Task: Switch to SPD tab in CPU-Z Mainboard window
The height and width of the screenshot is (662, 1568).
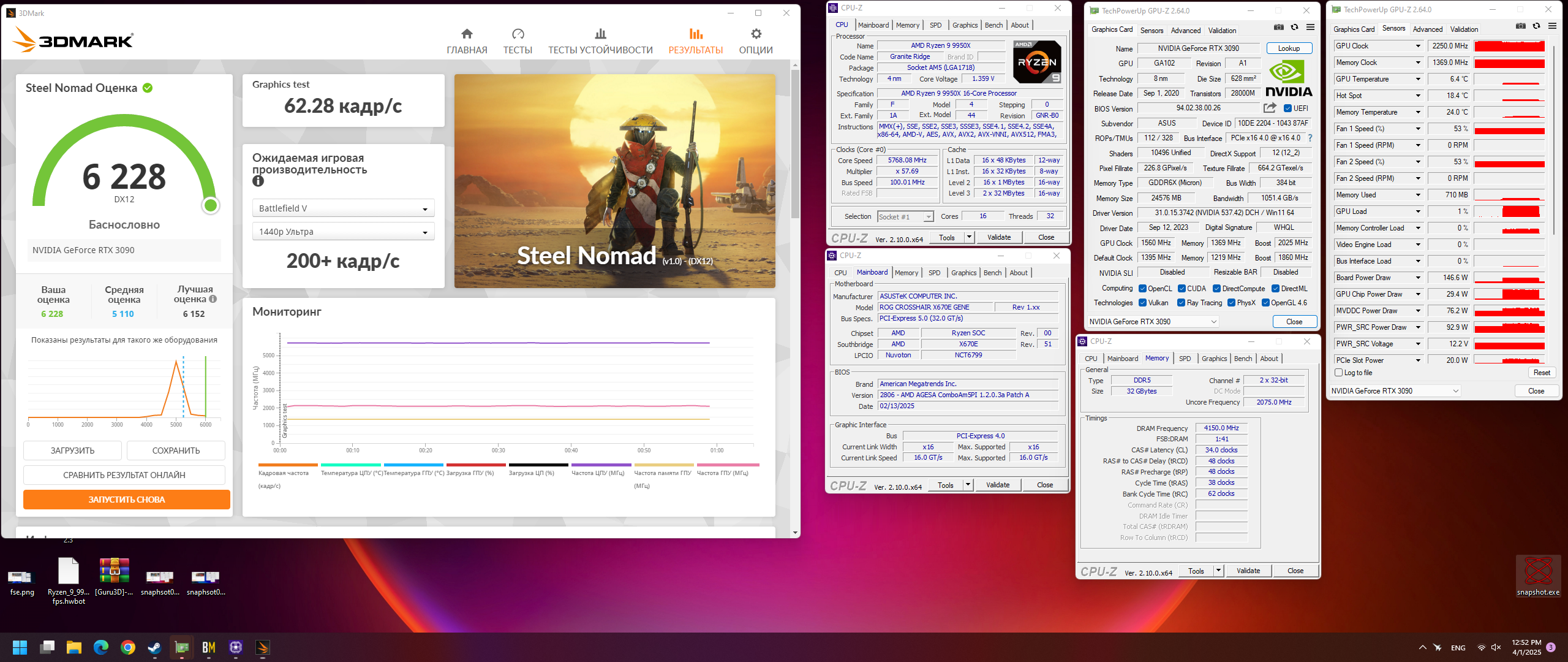Action: click(x=934, y=273)
